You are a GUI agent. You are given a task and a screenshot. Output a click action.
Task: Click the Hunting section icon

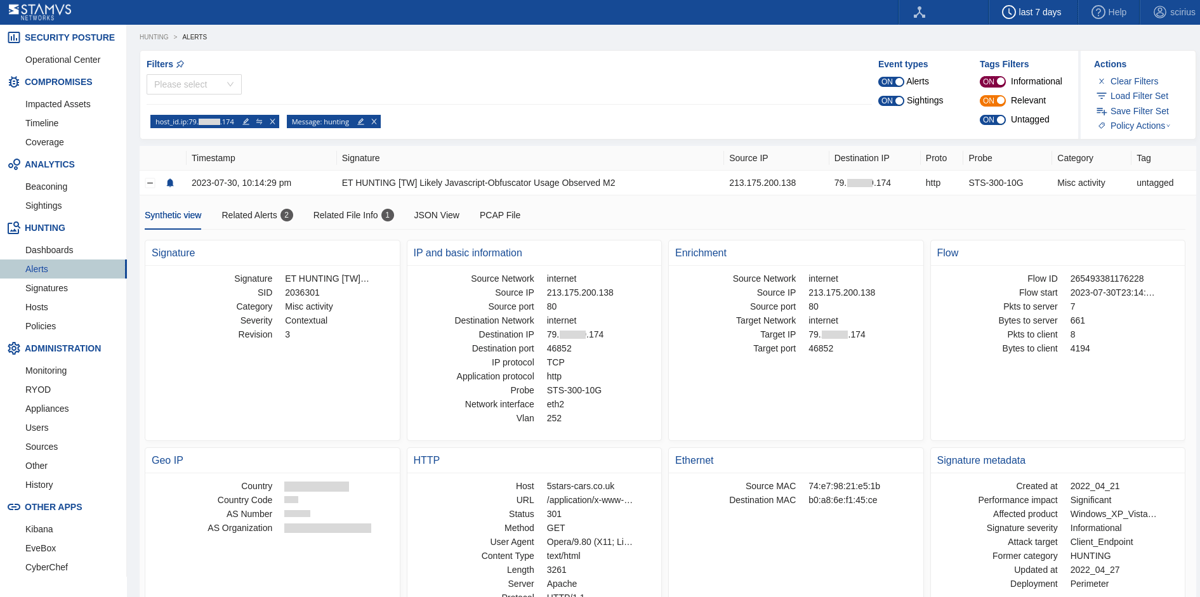pyautogui.click(x=14, y=228)
